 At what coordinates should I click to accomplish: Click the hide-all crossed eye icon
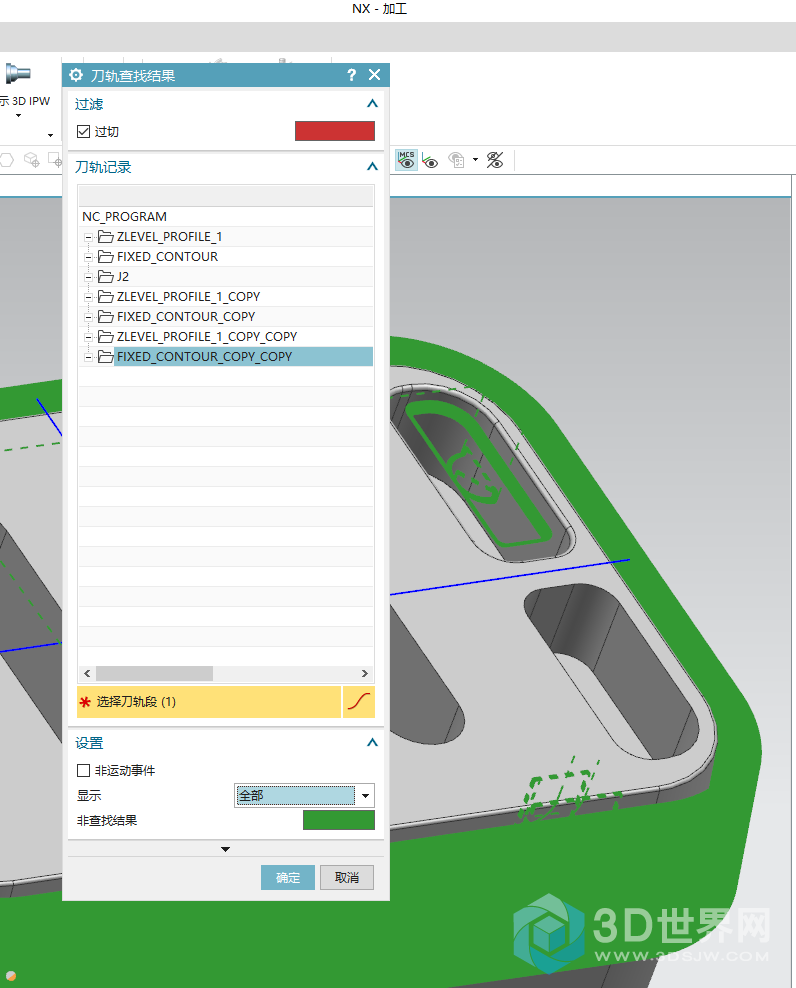(x=494, y=160)
